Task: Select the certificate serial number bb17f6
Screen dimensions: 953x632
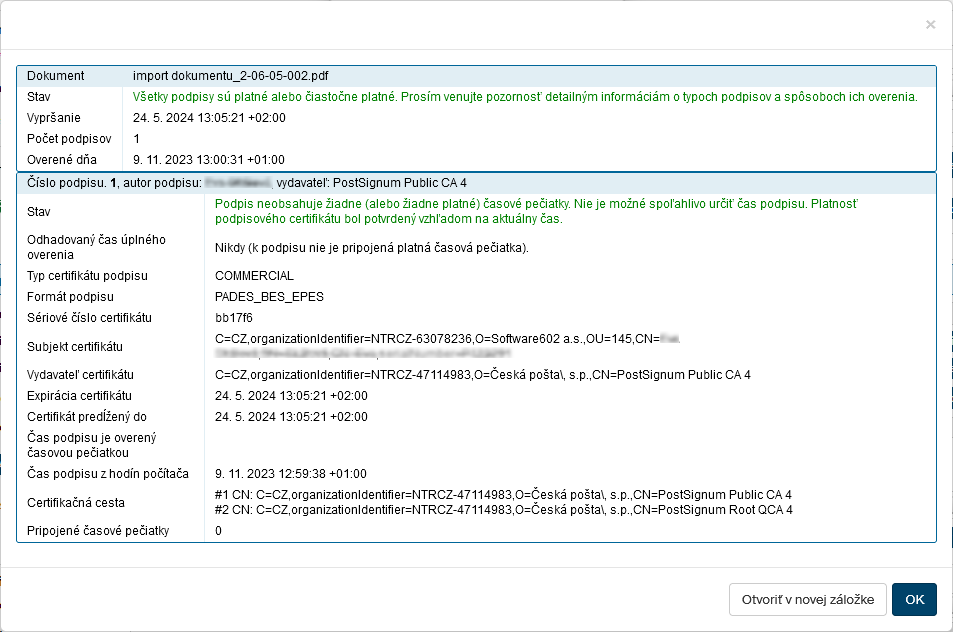Action: (x=234, y=318)
